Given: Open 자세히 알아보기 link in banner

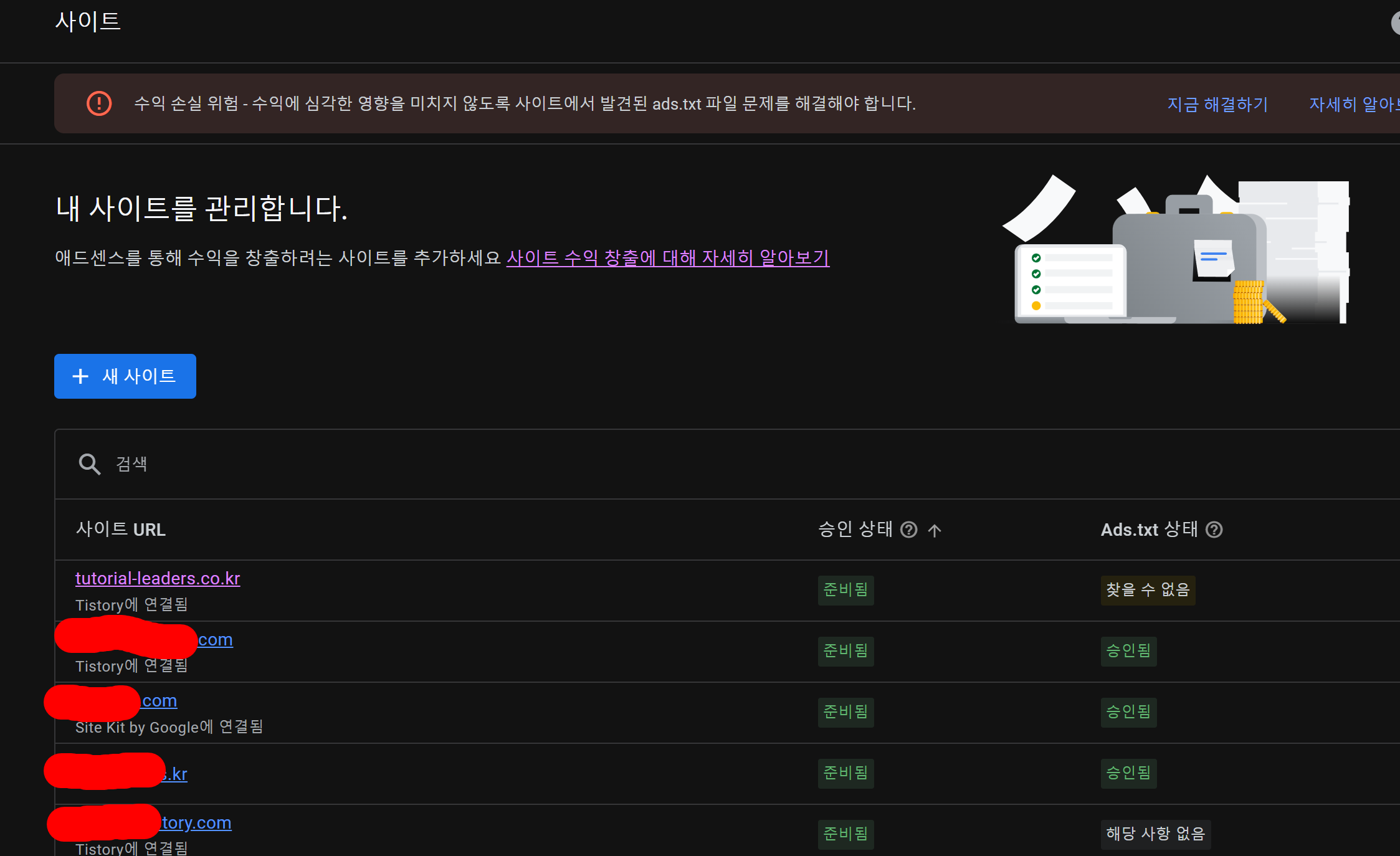Looking at the screenshot, I should coord(1352,104).
